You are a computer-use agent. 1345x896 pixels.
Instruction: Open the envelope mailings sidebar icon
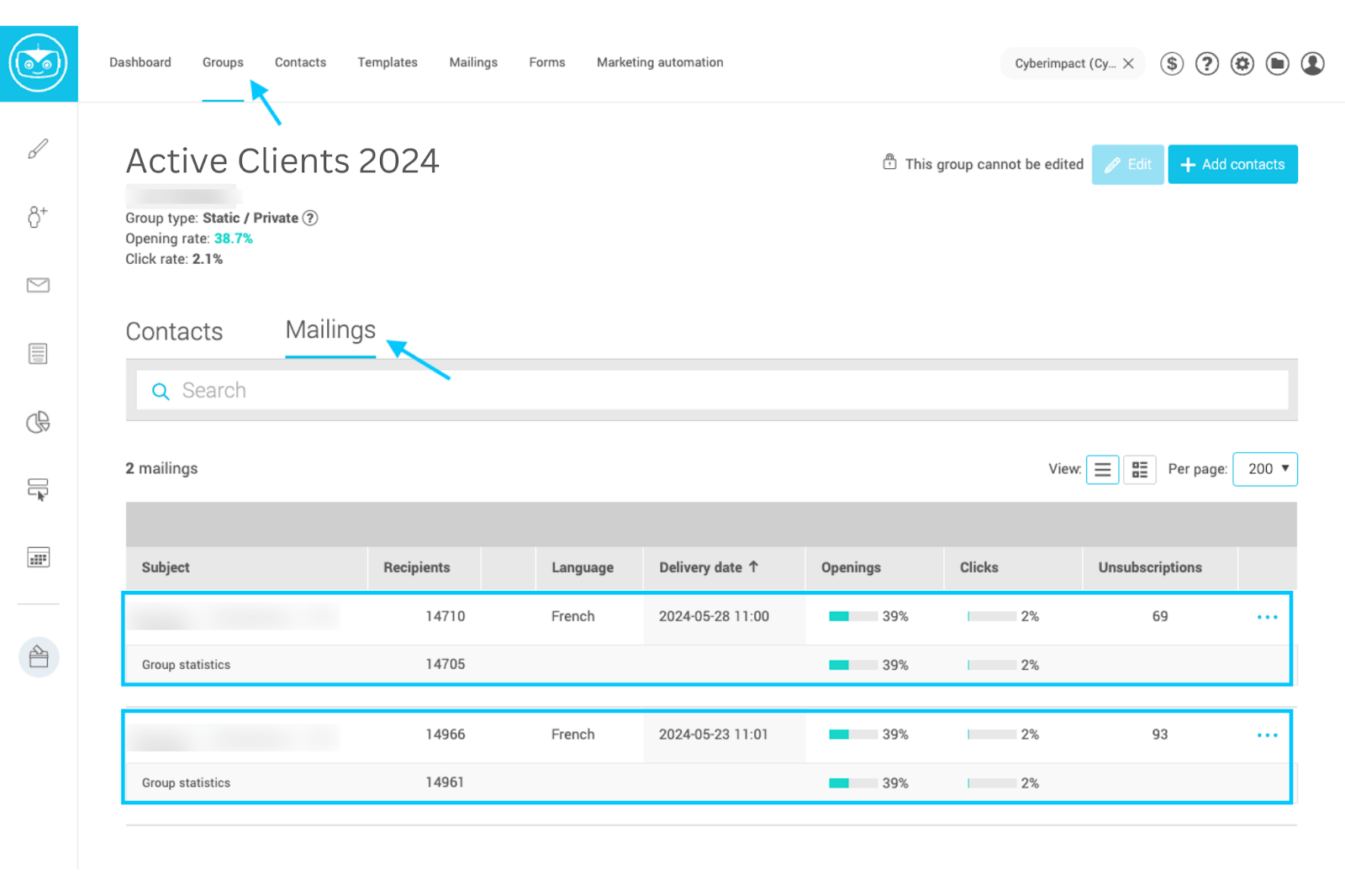point(38,285)
